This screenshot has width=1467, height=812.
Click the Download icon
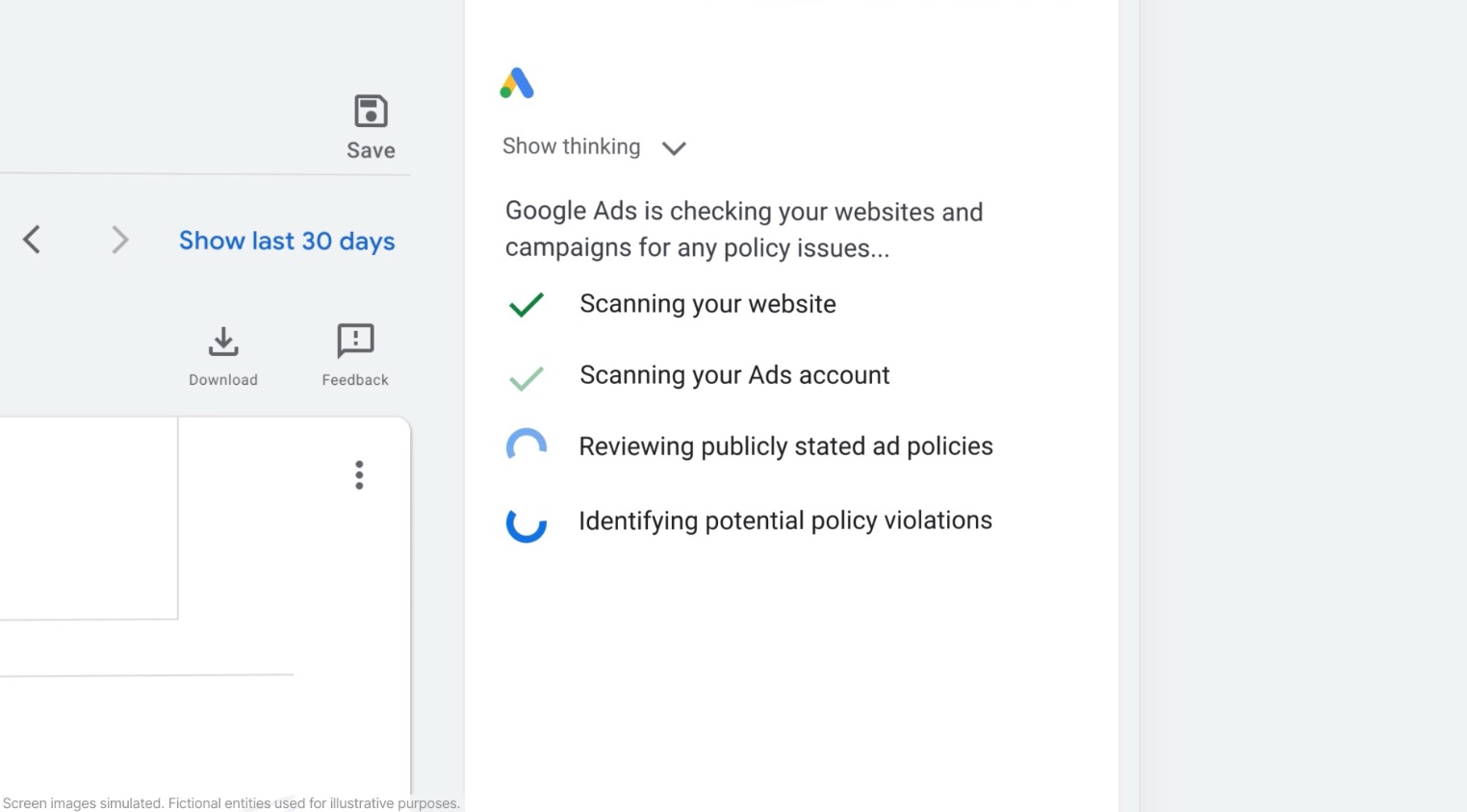223,342
